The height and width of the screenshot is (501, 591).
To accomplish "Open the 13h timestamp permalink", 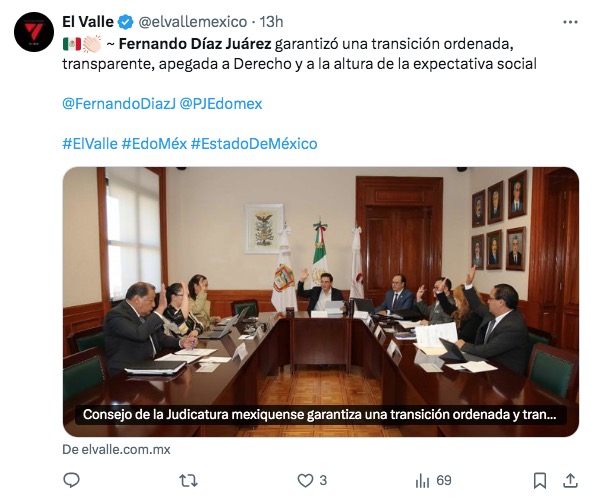I will point(271,22).
